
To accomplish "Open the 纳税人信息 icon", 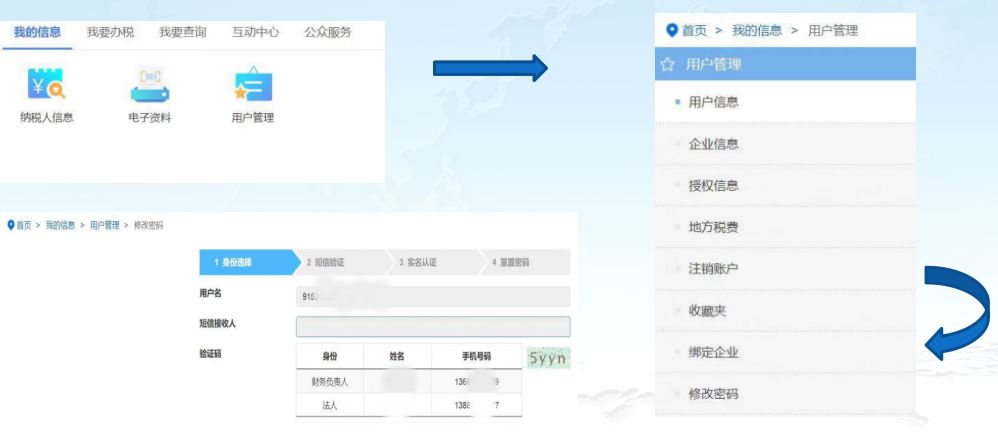I will [x=46, y=85].
